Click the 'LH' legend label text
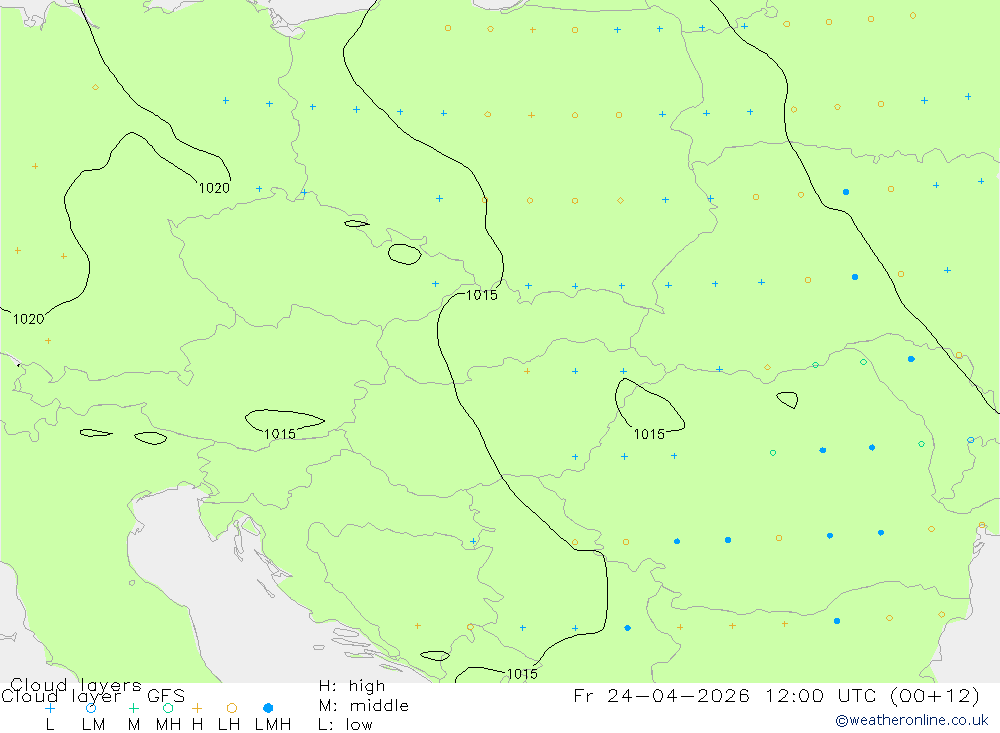This screenshot has height=733, width=1000. click(x=229, y=725)
